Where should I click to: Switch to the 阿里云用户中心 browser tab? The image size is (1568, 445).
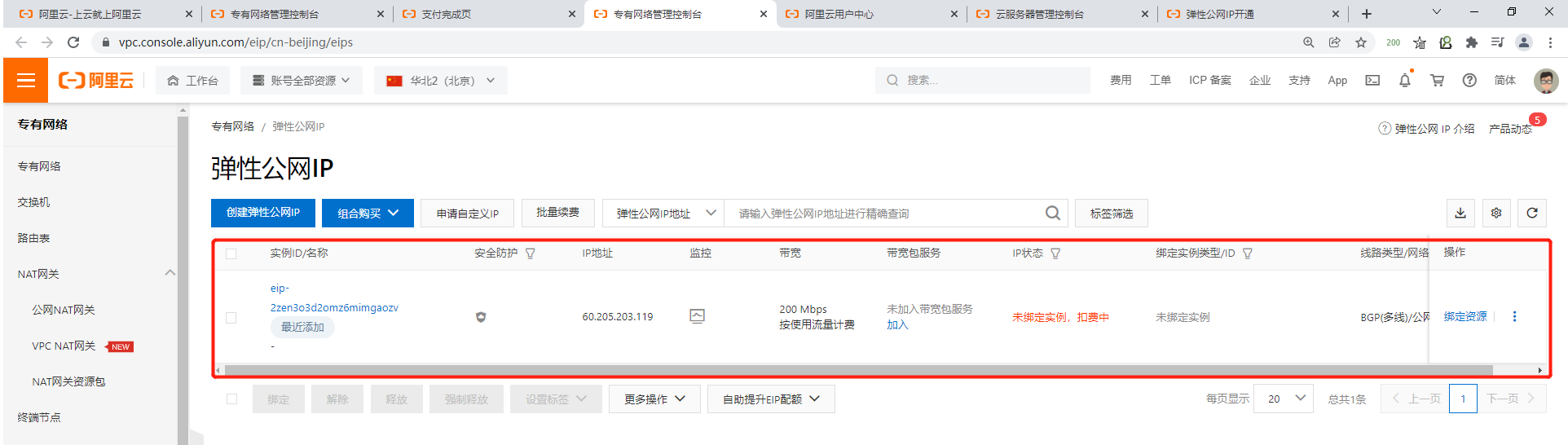(x=870, y=14)
